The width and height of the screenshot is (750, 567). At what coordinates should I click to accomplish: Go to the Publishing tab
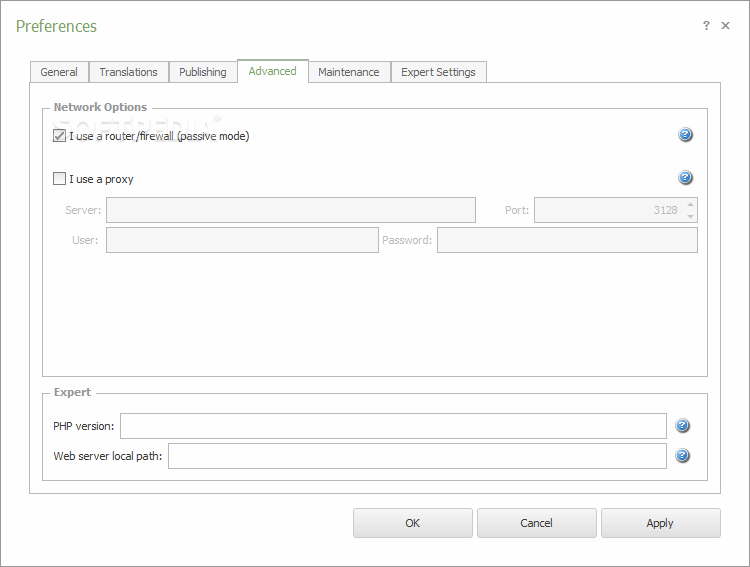pyautogui.click(x=202, y=72)
